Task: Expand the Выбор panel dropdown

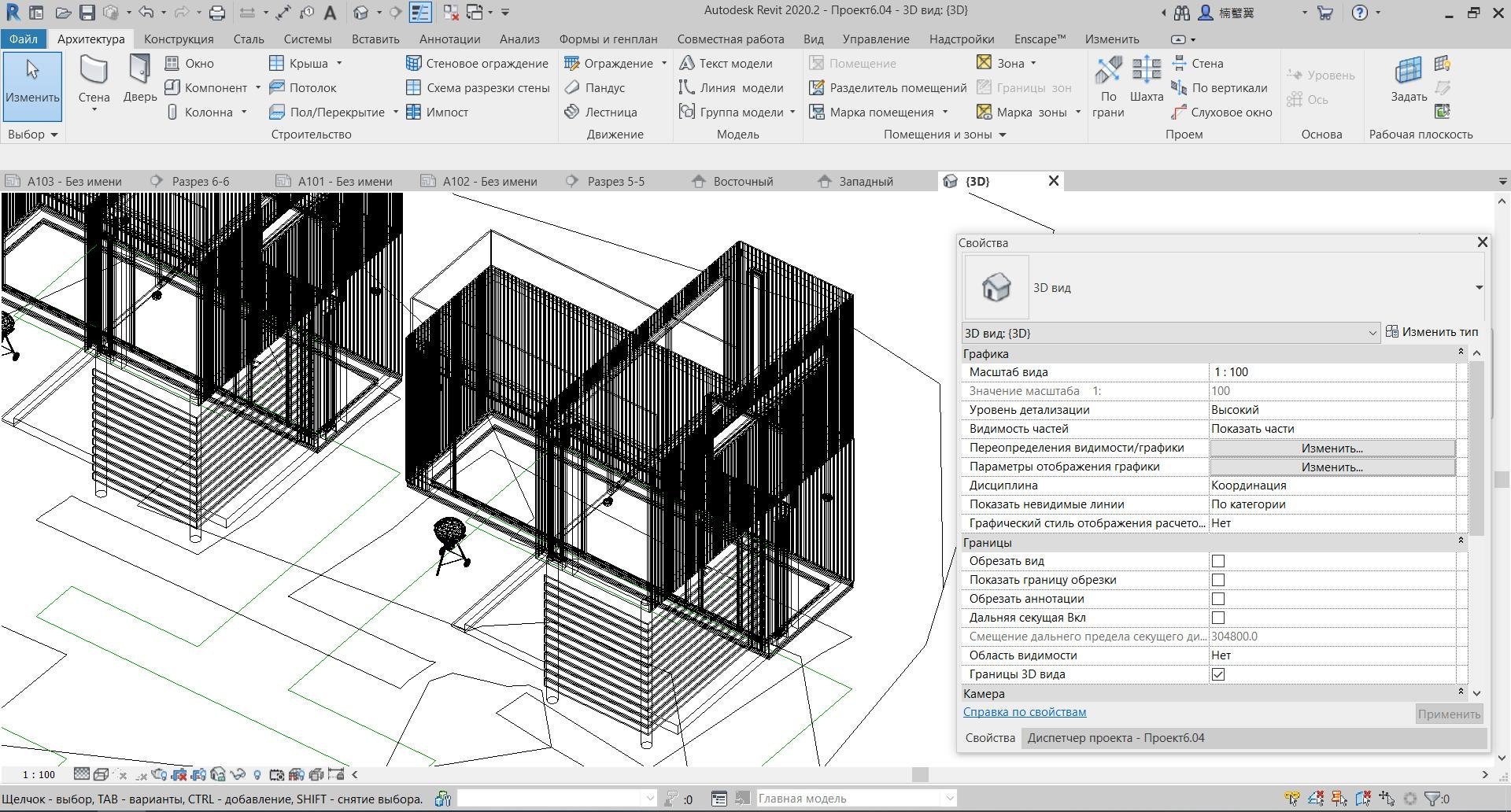Action: 33,135
